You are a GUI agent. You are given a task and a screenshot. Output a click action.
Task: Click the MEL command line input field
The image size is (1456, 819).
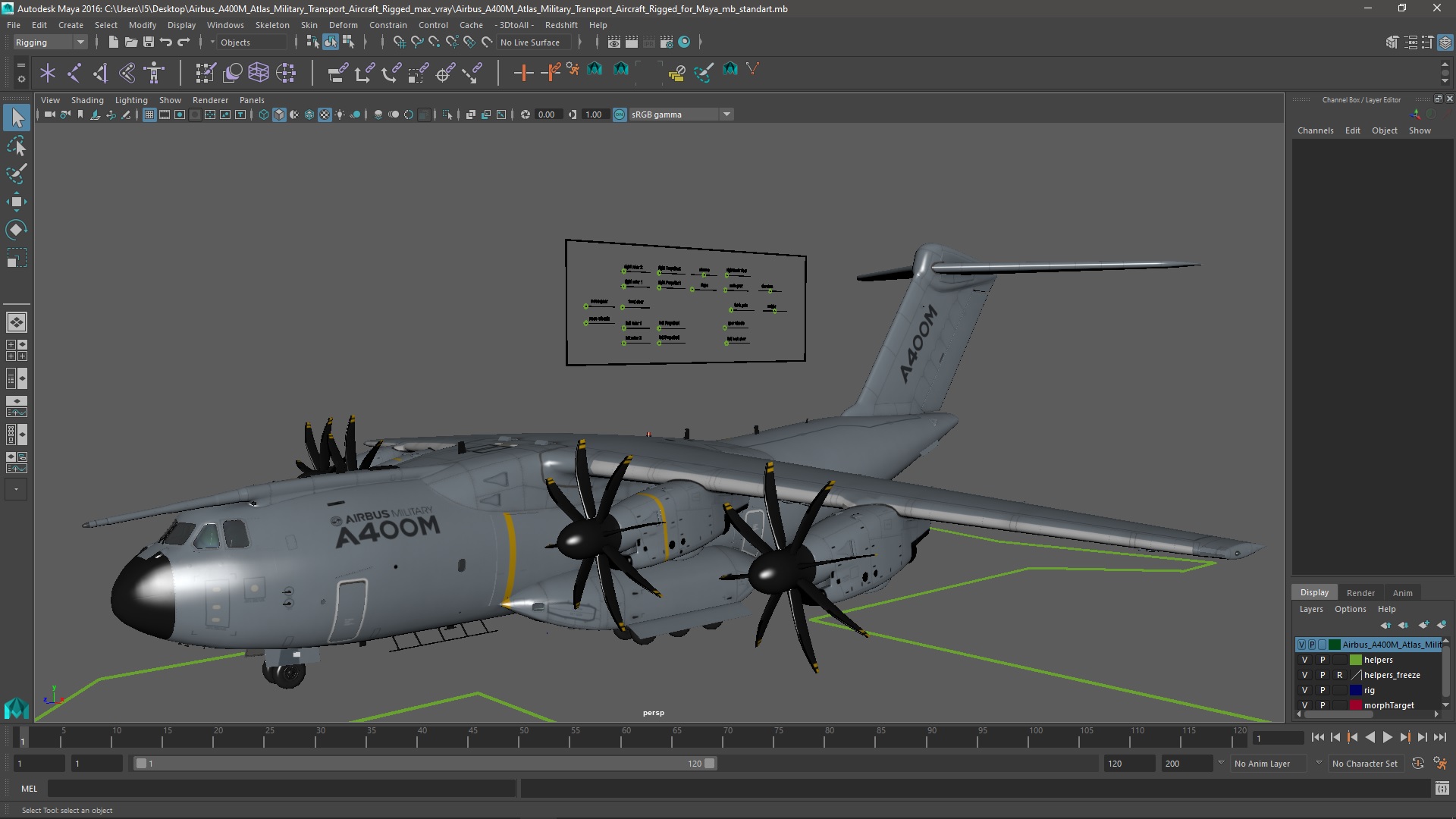point(281,789)
